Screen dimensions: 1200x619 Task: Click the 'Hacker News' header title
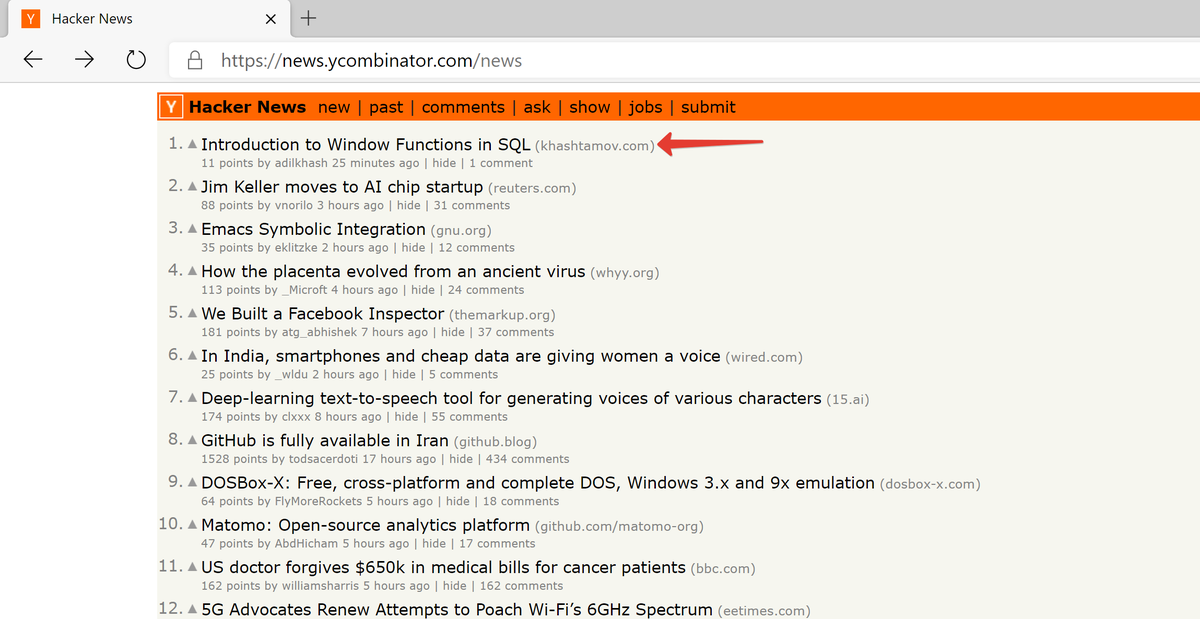248,107
